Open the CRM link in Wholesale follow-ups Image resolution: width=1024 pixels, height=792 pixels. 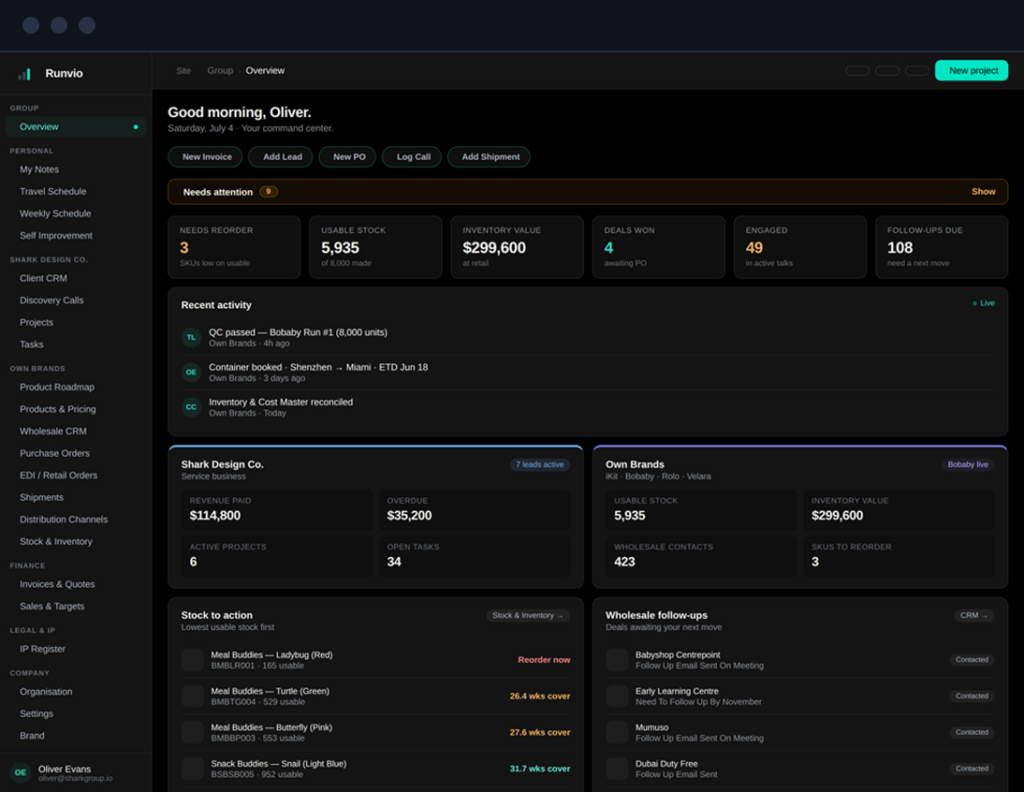pos(974,616)
